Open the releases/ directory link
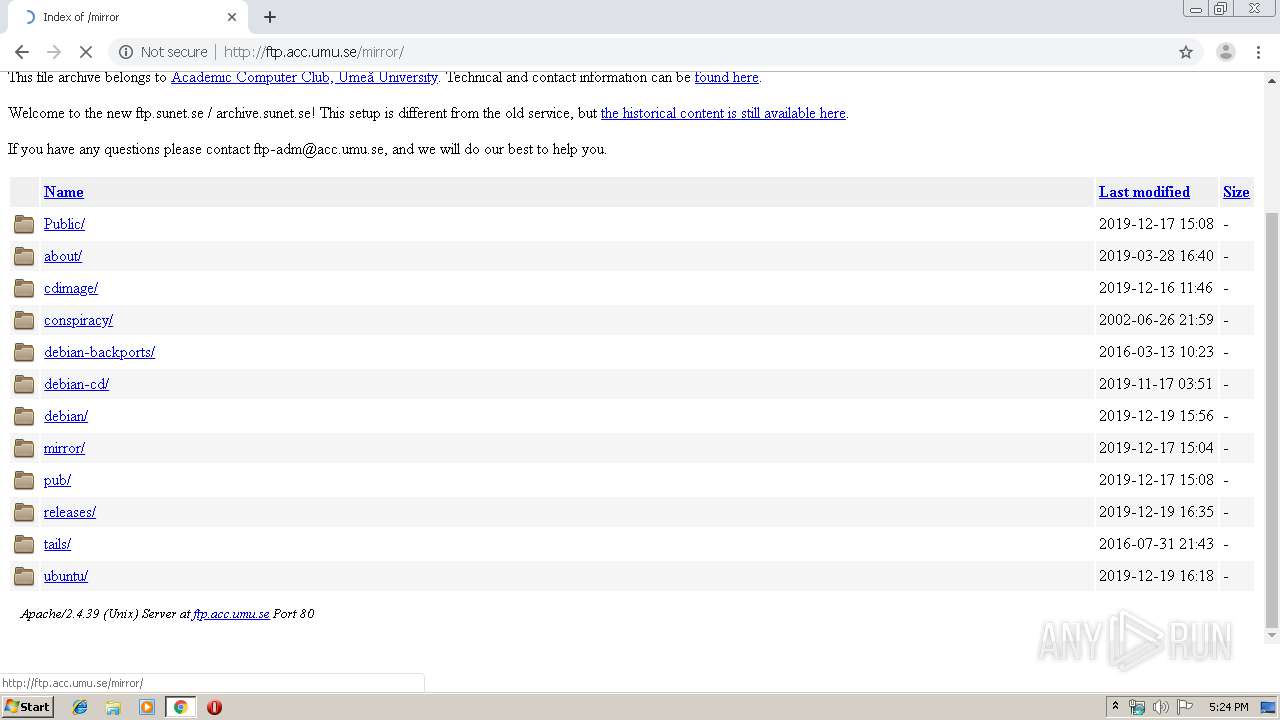The width and height of the screenshot is (1280, 720). [x=70, y=512]
